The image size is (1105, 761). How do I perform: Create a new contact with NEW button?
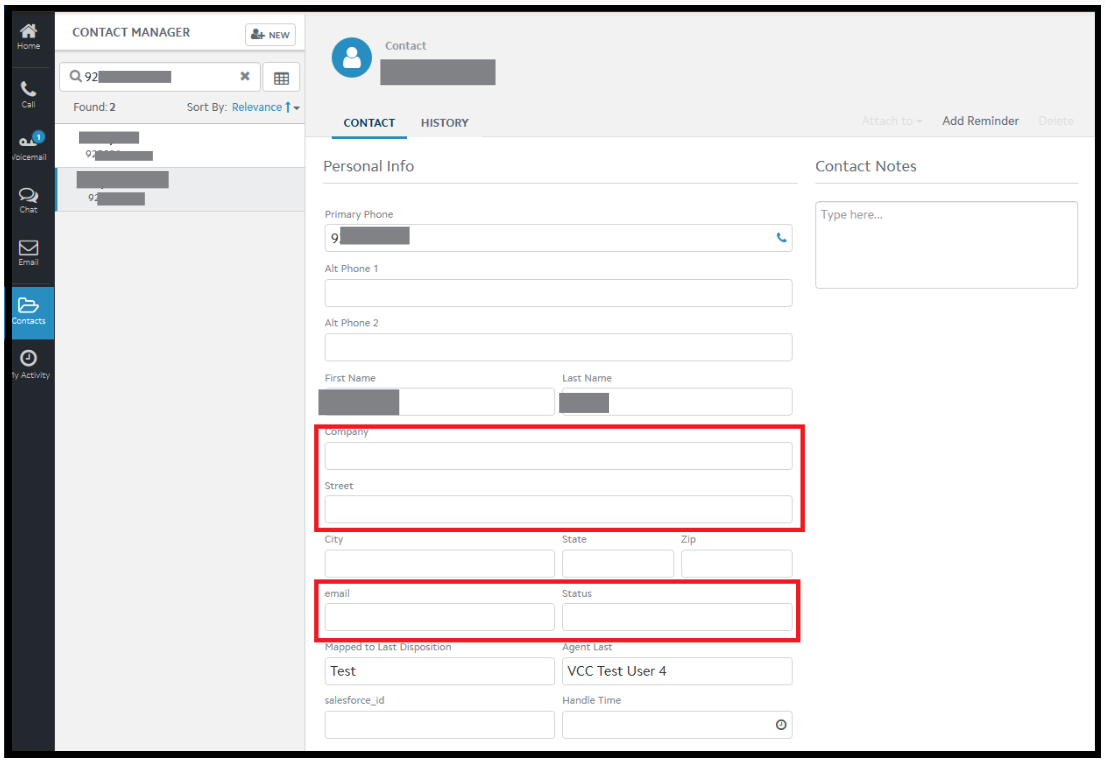pyautogui.click(x=271, y=35)
